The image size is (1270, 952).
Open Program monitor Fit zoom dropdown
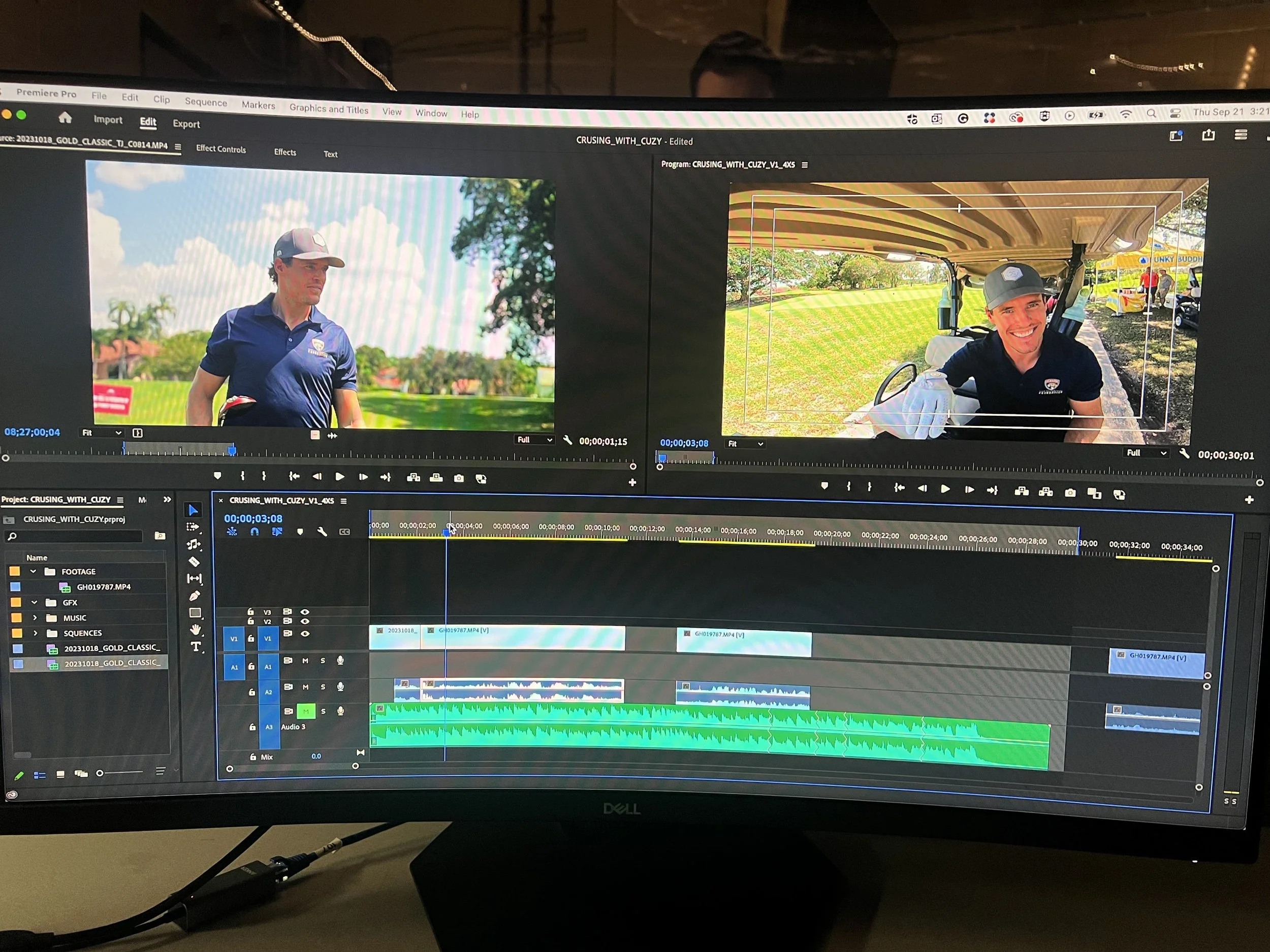[745, 444]
